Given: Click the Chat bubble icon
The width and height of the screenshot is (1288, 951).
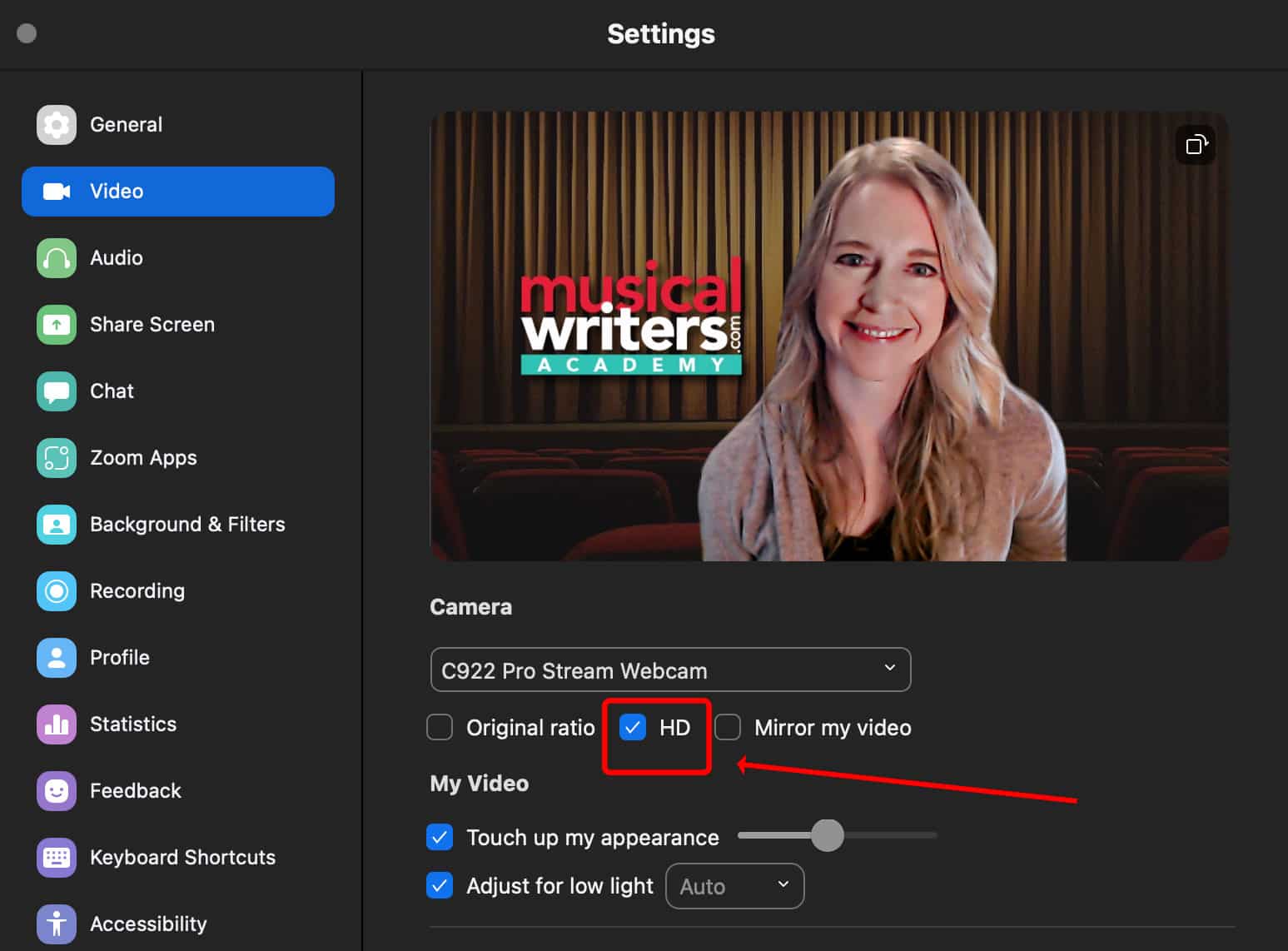Looking at the screenshot, I should [57, 391].
